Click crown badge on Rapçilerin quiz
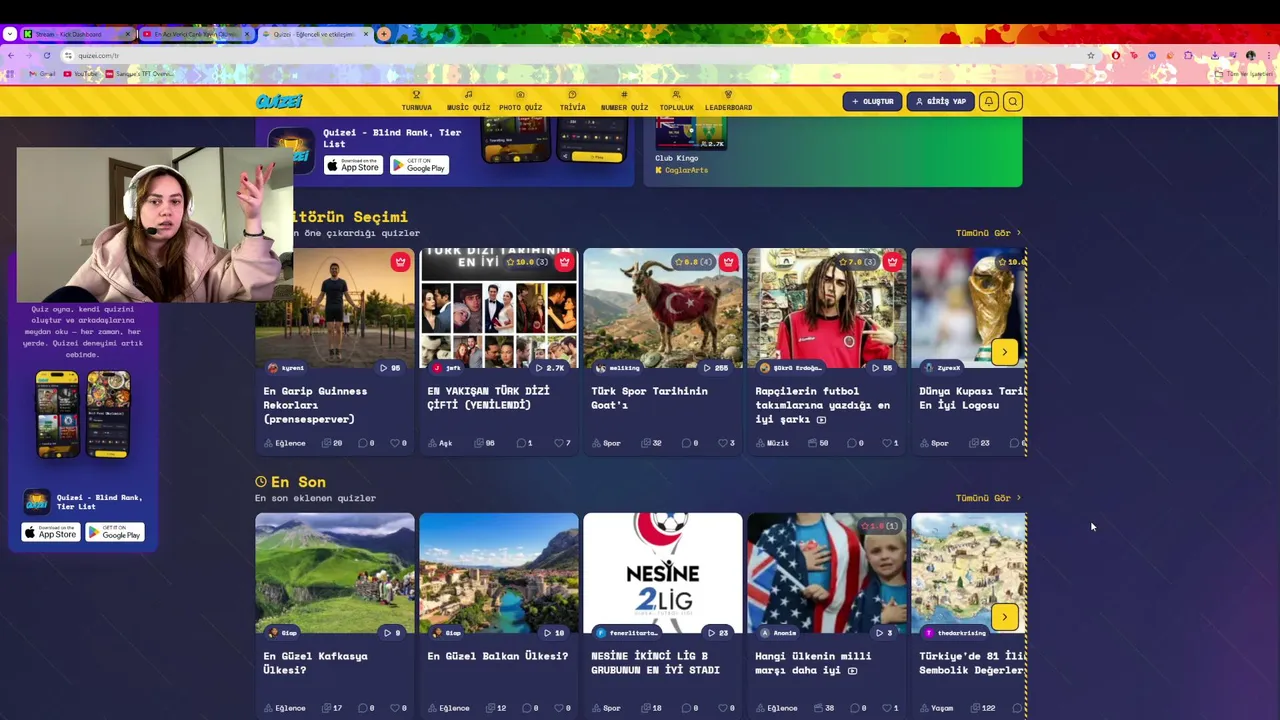1280x720 pixels. [892, 262]
